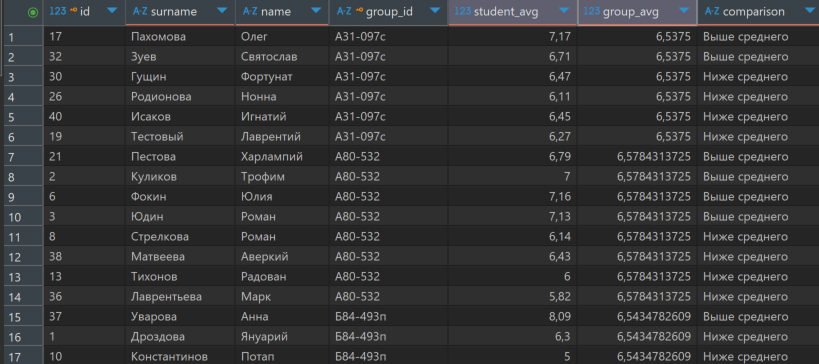
Task: Click the cell with surname Пахомова
Action: coord(180,37)
